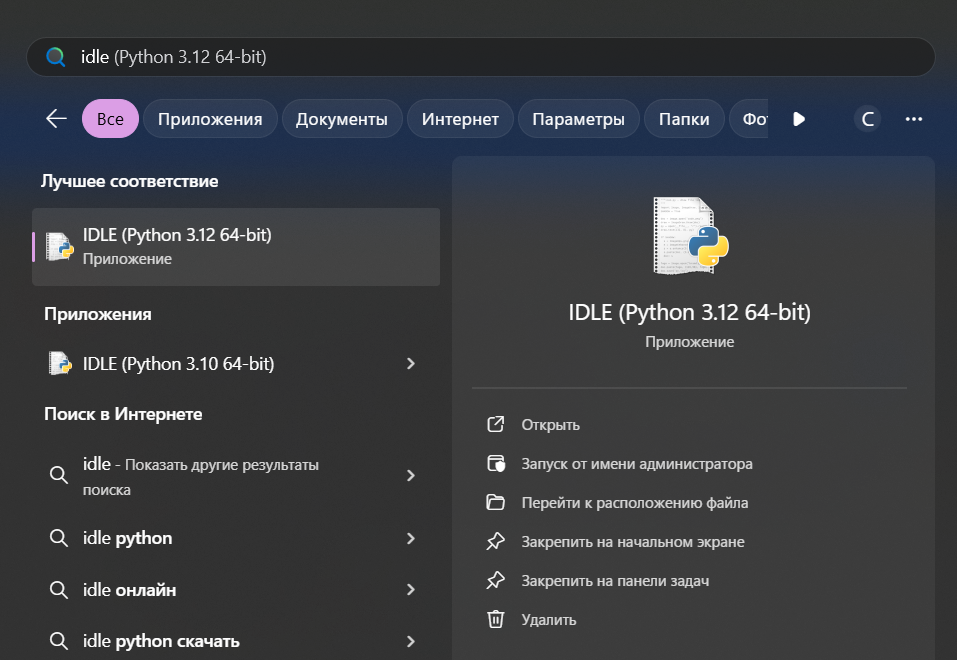Click the 'idle python скачать' web suggestion
957x660 pixels.
tap(161, 641)
